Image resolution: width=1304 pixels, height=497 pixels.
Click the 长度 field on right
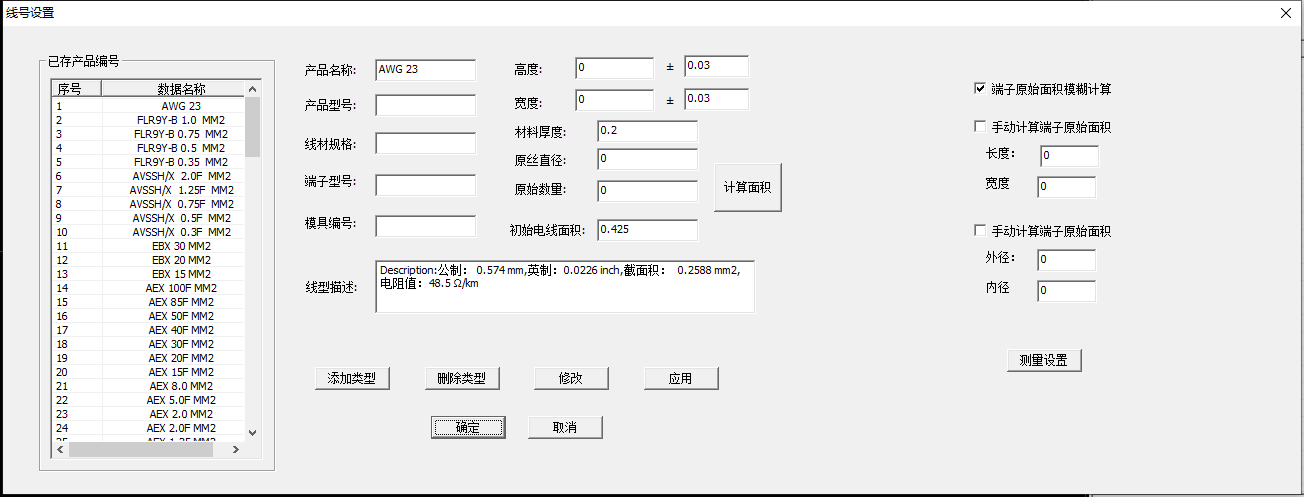pyautogui.click(x=1069, y=156)
